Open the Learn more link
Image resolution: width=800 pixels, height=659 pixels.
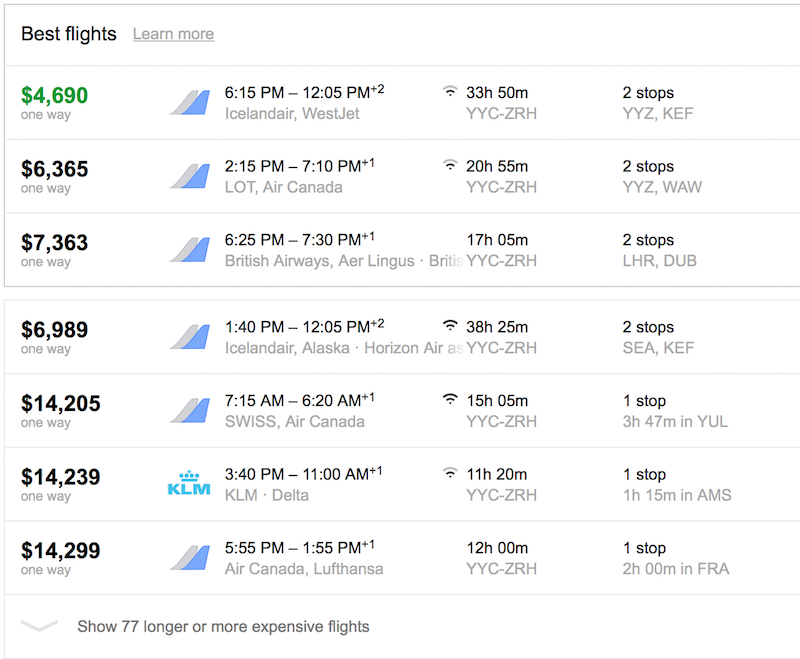click(x=173, y=34)
